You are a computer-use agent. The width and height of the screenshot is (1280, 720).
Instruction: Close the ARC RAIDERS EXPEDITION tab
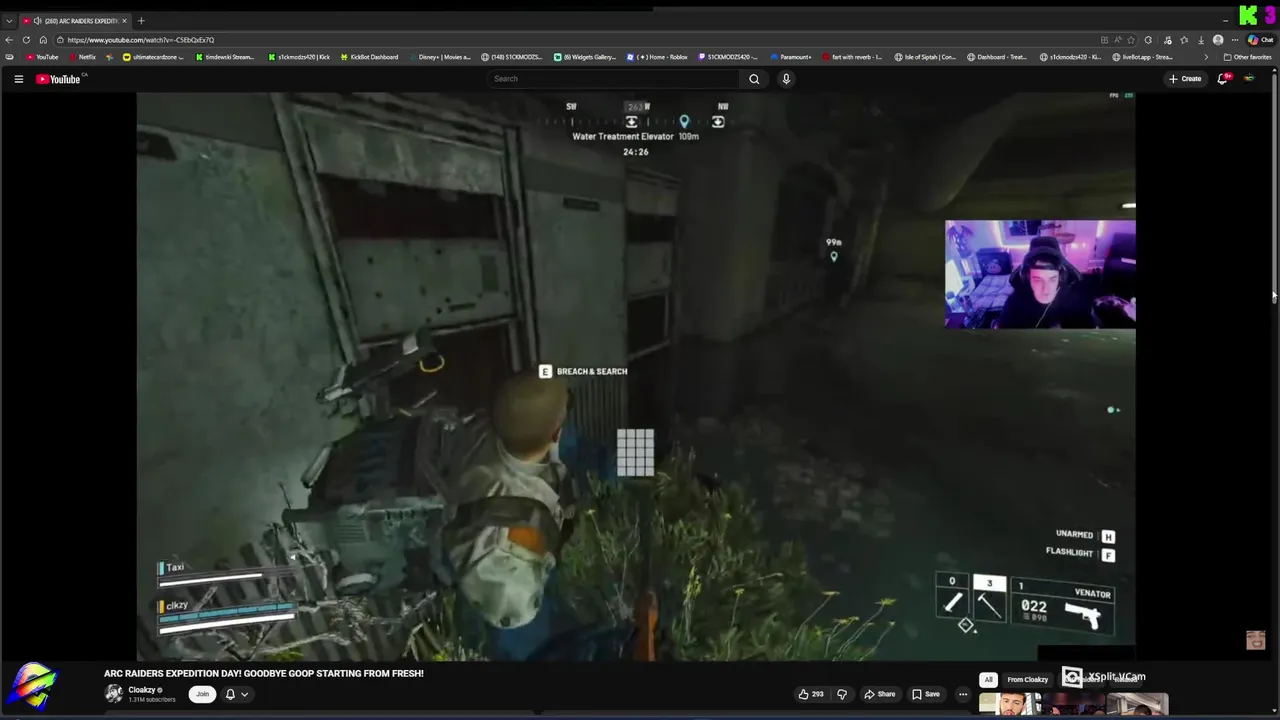click(x=125, y=21)
